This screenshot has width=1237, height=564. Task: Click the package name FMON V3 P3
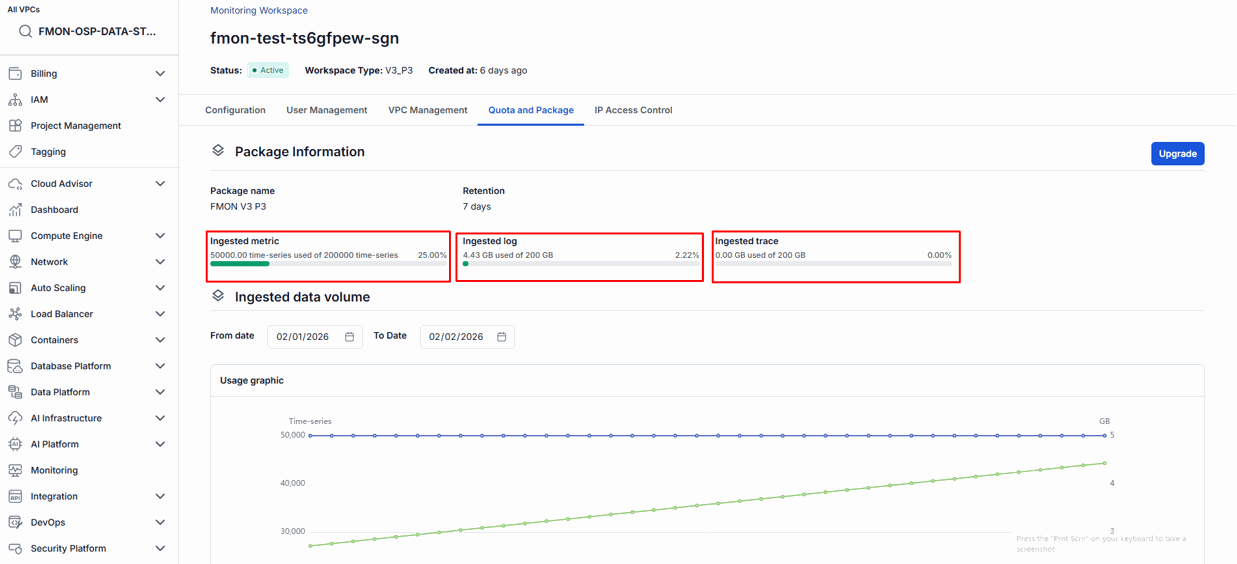click(x=238, y=207)
